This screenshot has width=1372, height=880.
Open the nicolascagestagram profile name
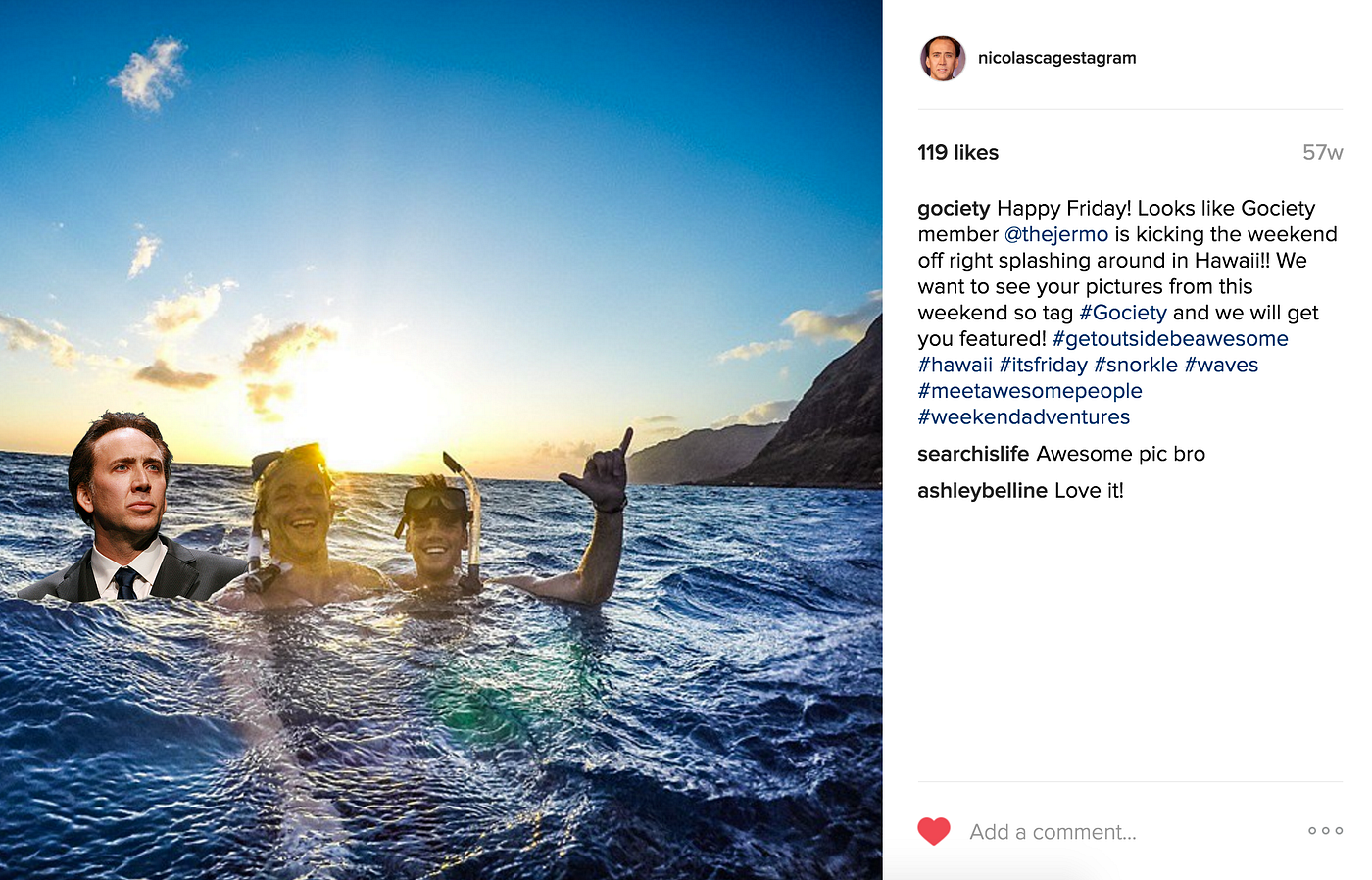[x=1056, y=58]
